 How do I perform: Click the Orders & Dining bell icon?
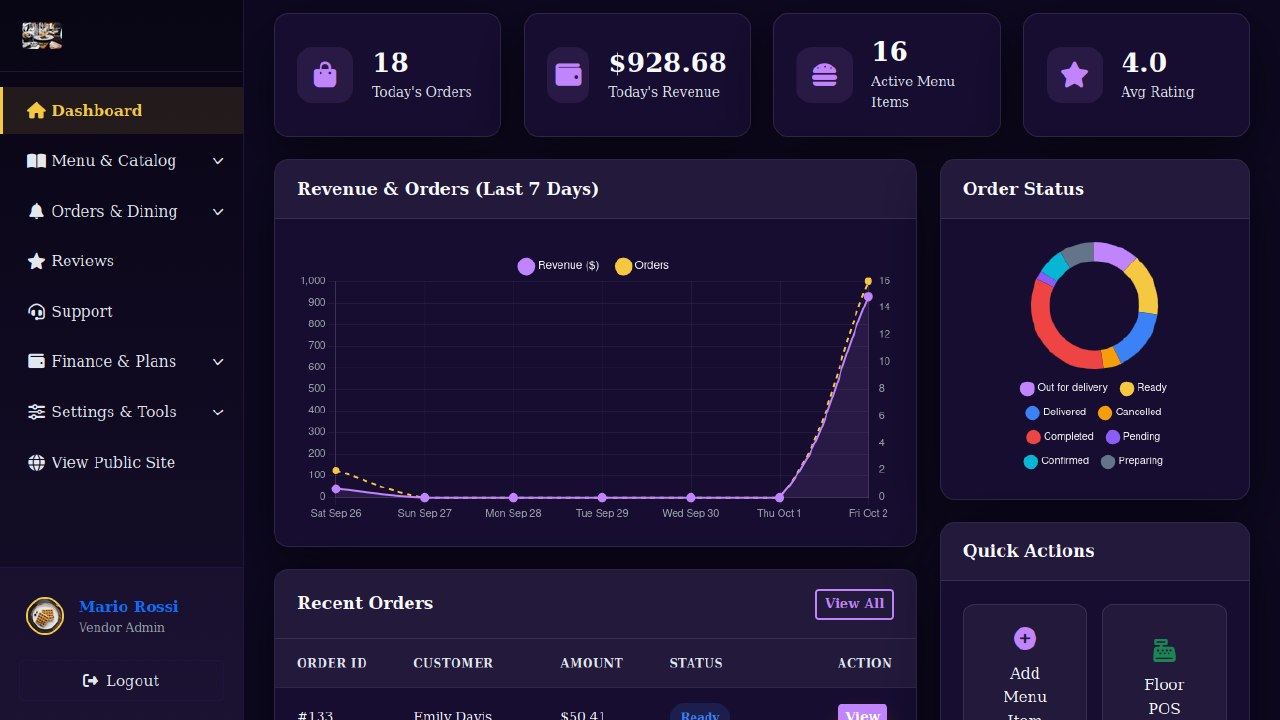(x=37, y=211)
